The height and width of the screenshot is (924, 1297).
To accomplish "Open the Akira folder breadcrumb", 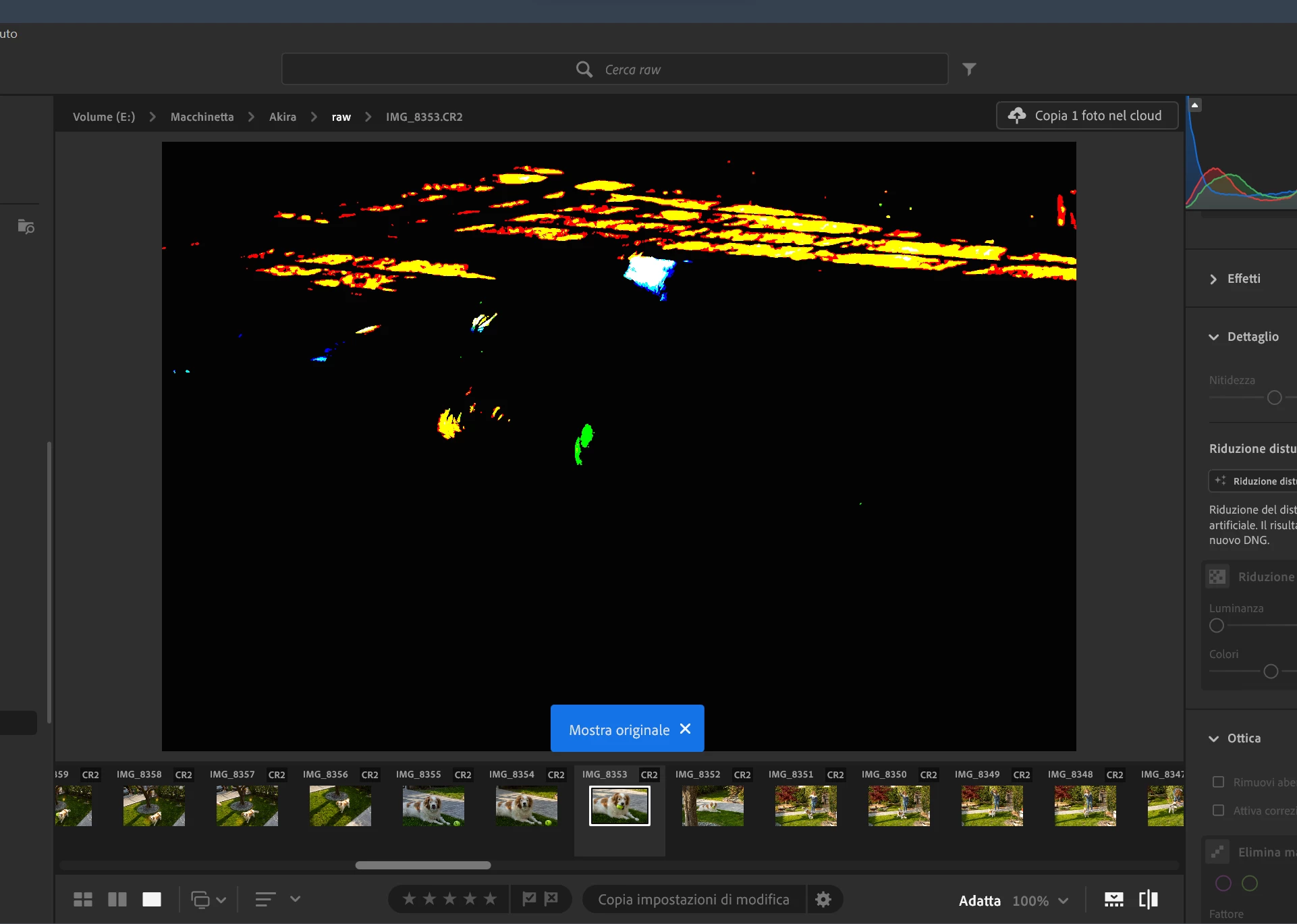I will click(x=282, y=117).
